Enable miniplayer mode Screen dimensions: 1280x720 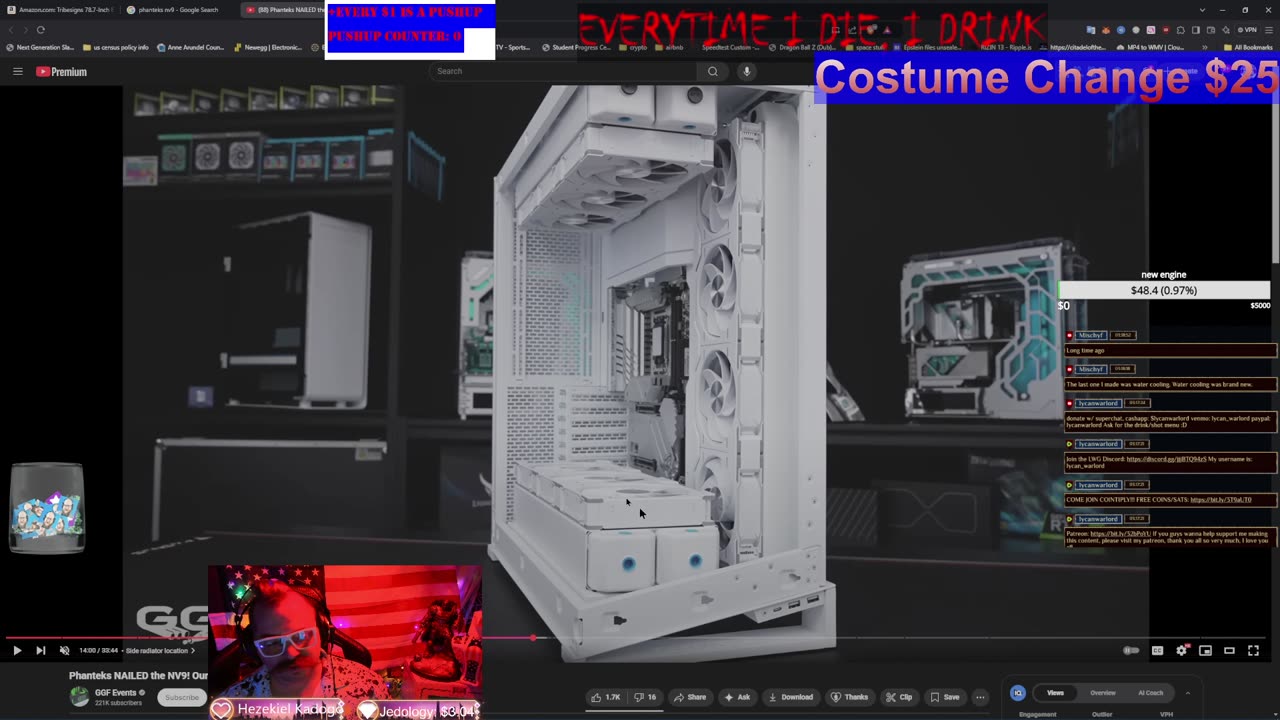pos(1205,650)
